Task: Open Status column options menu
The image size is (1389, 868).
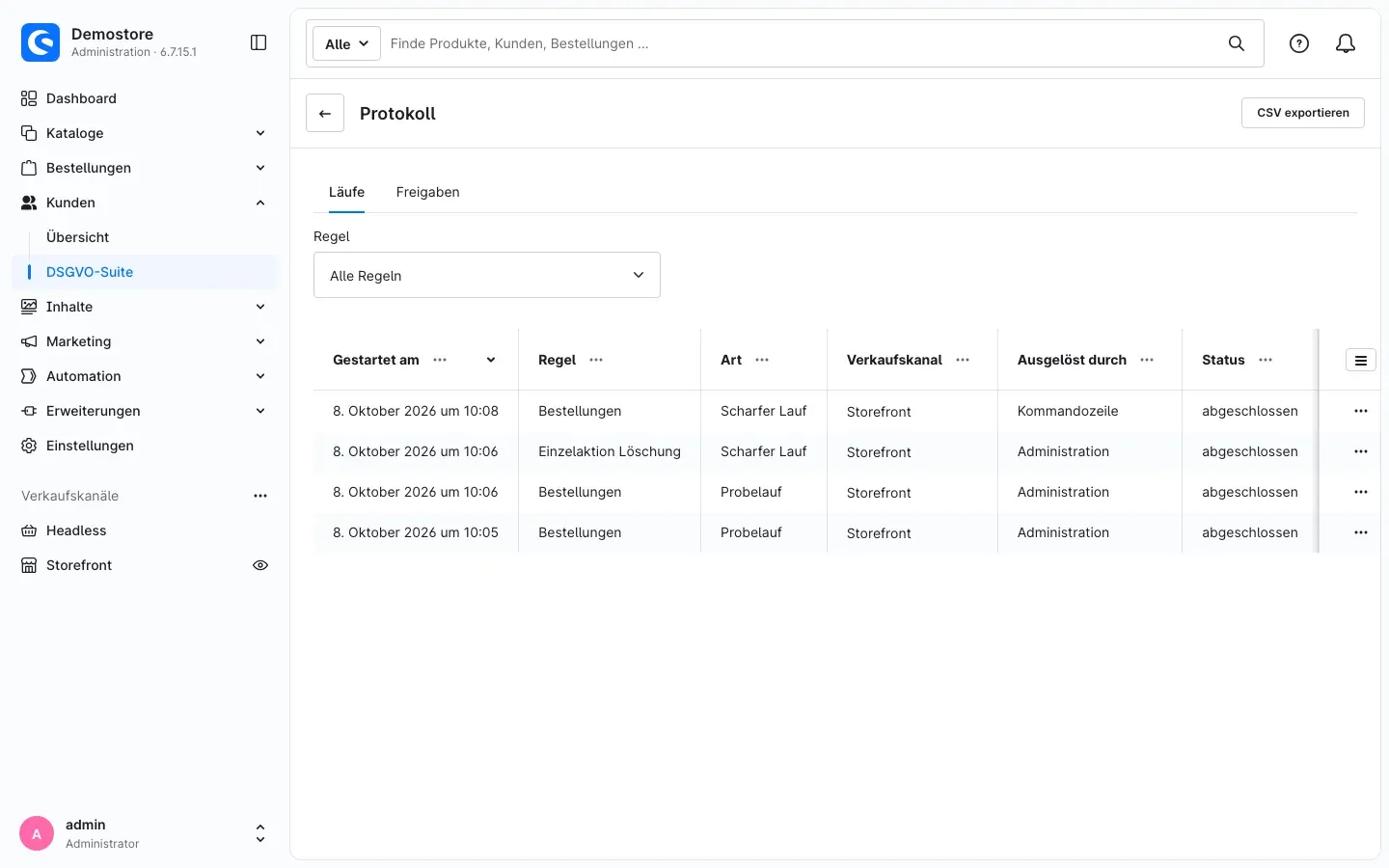Action: point(1266,360)
